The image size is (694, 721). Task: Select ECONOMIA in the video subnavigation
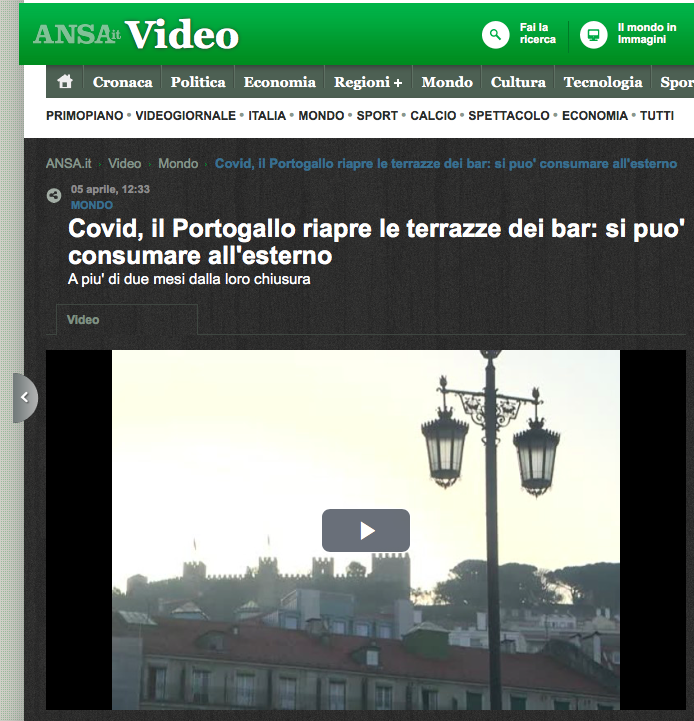[595, 115]
